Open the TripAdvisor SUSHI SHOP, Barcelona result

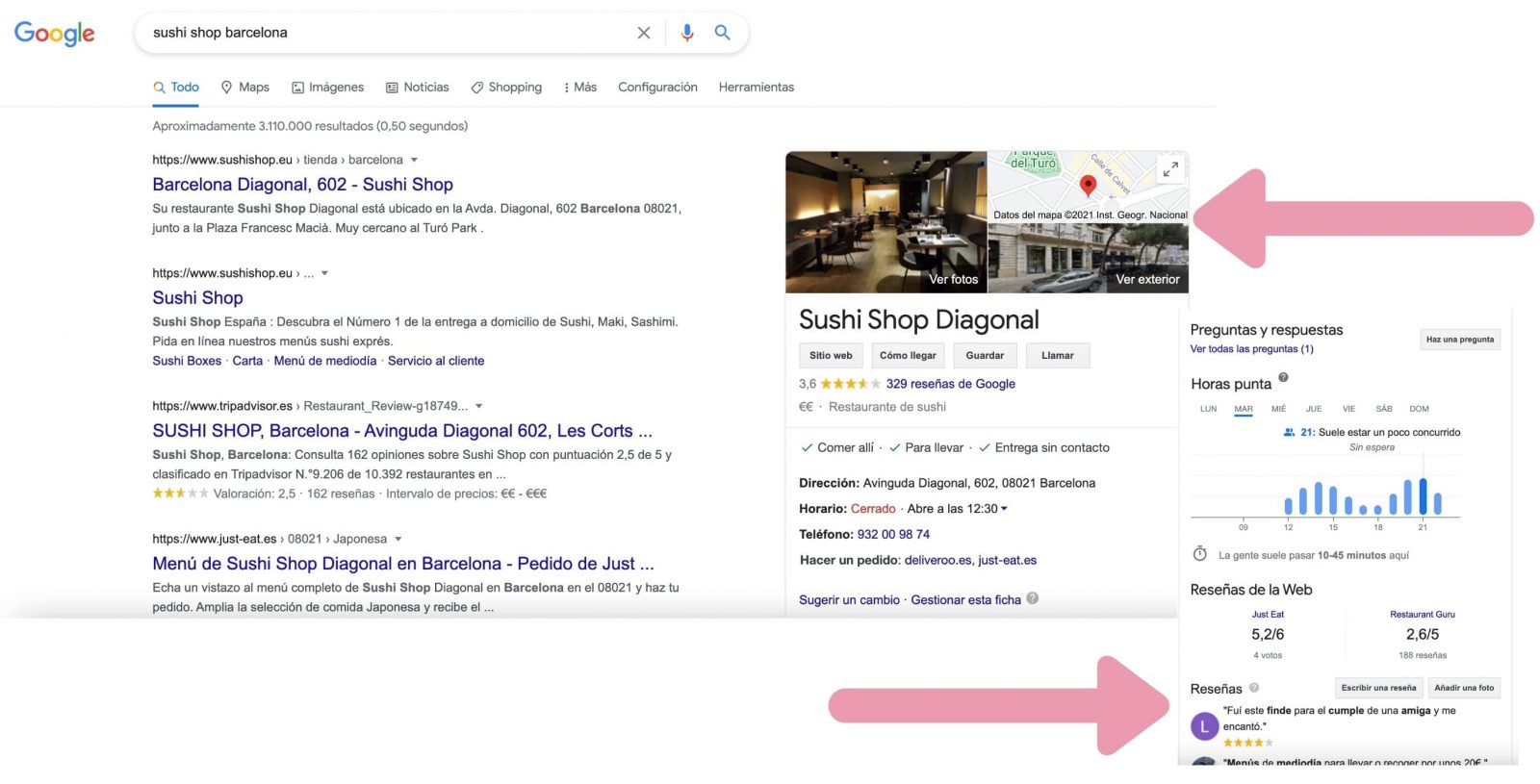(x=402, y=431)
